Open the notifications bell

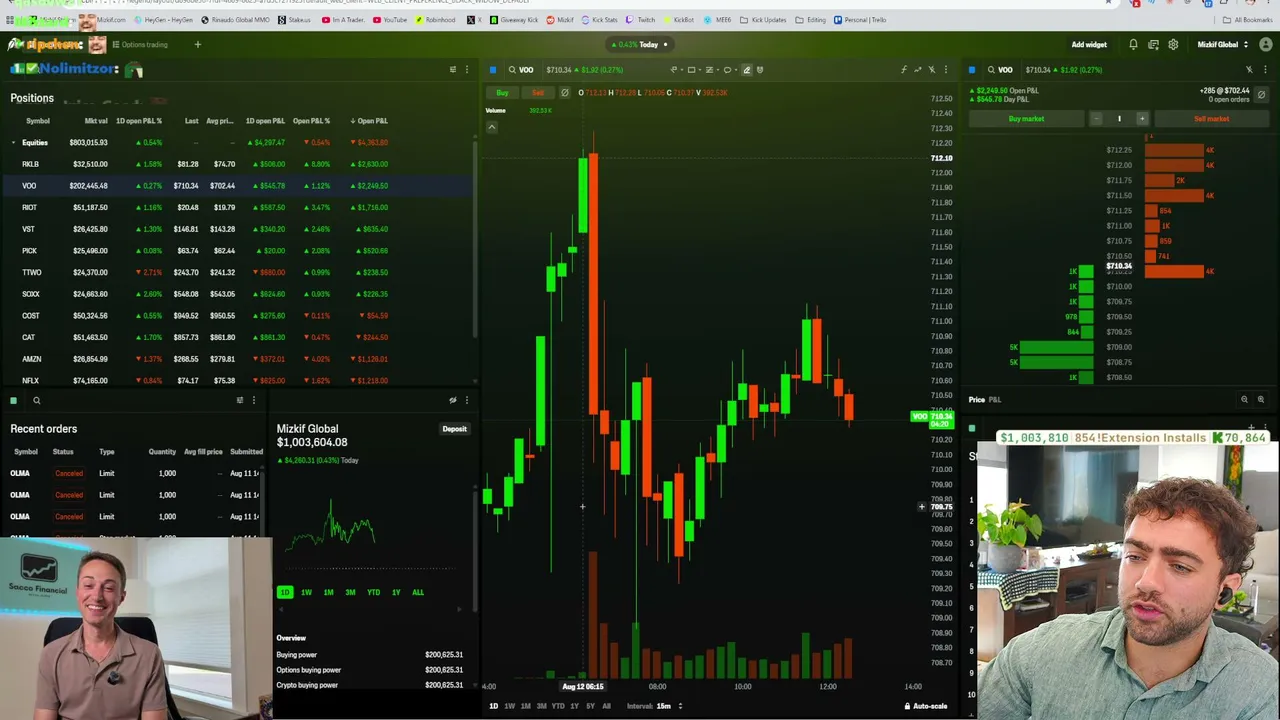click(1133, 45)
